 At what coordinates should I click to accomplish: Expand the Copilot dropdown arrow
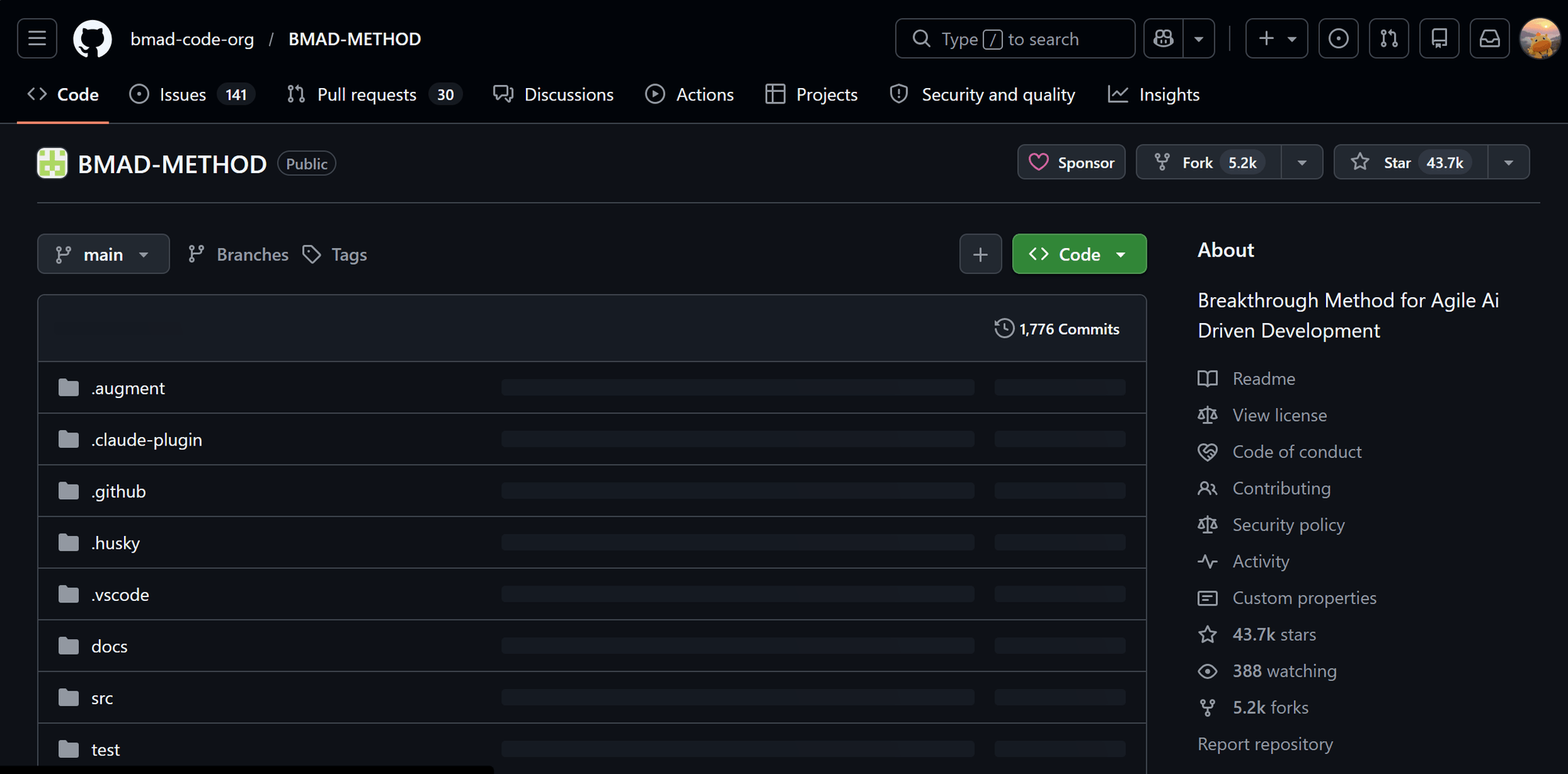[x=1199, y=38]
